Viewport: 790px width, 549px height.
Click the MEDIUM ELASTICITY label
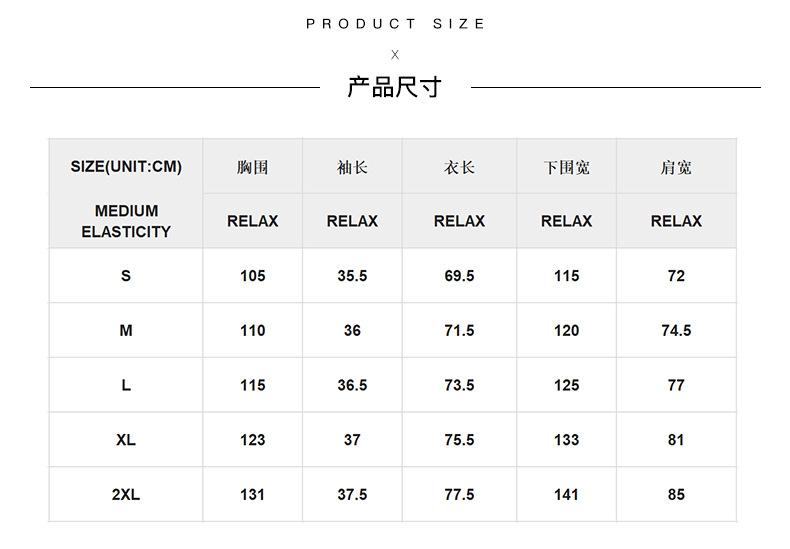pos(126,221)
